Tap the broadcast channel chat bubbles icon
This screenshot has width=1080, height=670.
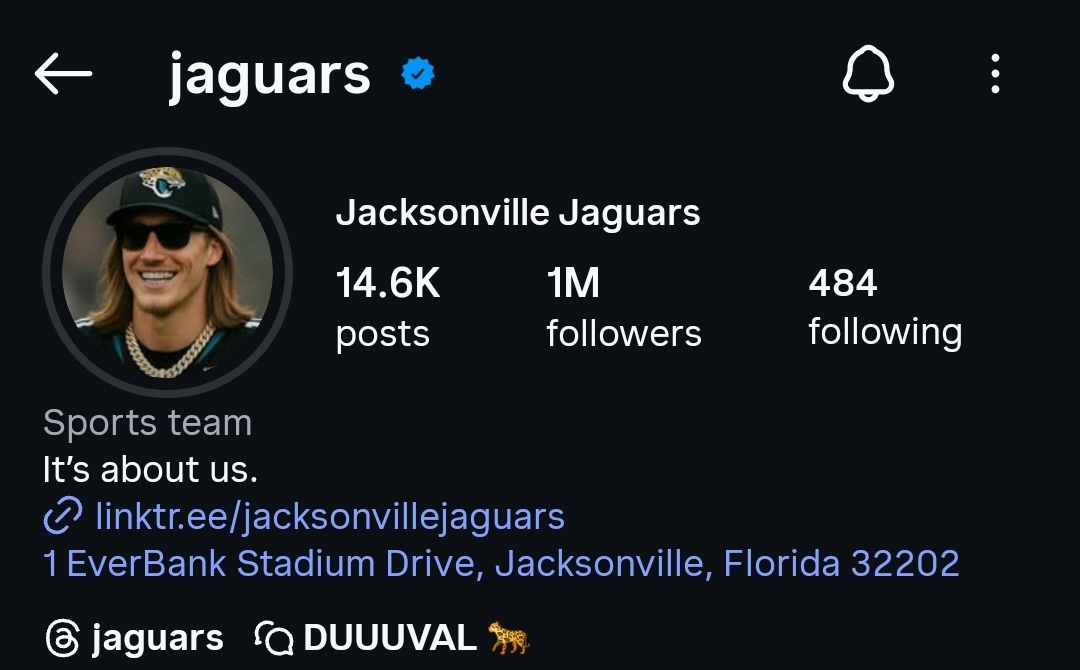[x=274, y=638]
